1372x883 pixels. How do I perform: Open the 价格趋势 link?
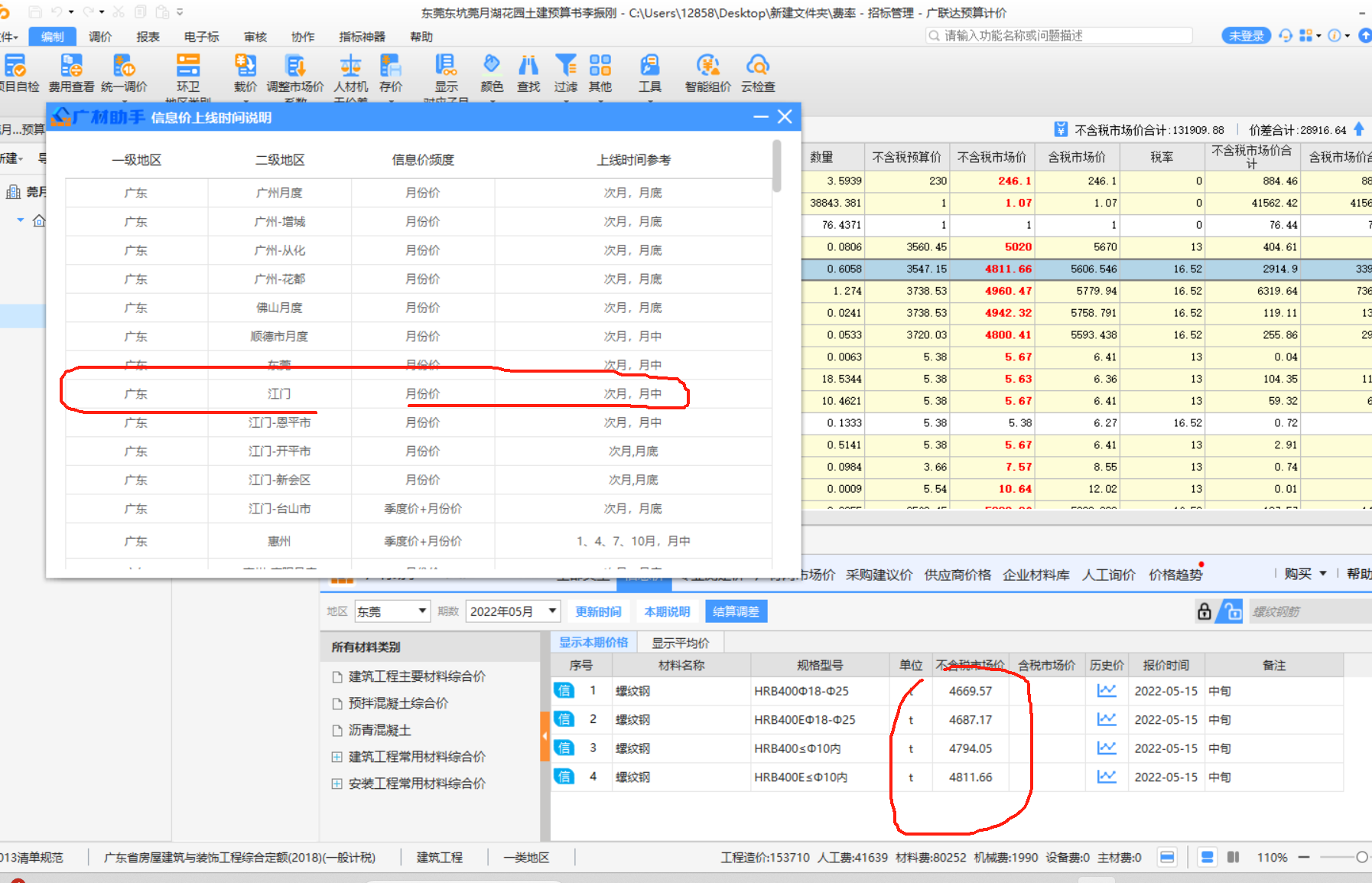(1175, 575)
